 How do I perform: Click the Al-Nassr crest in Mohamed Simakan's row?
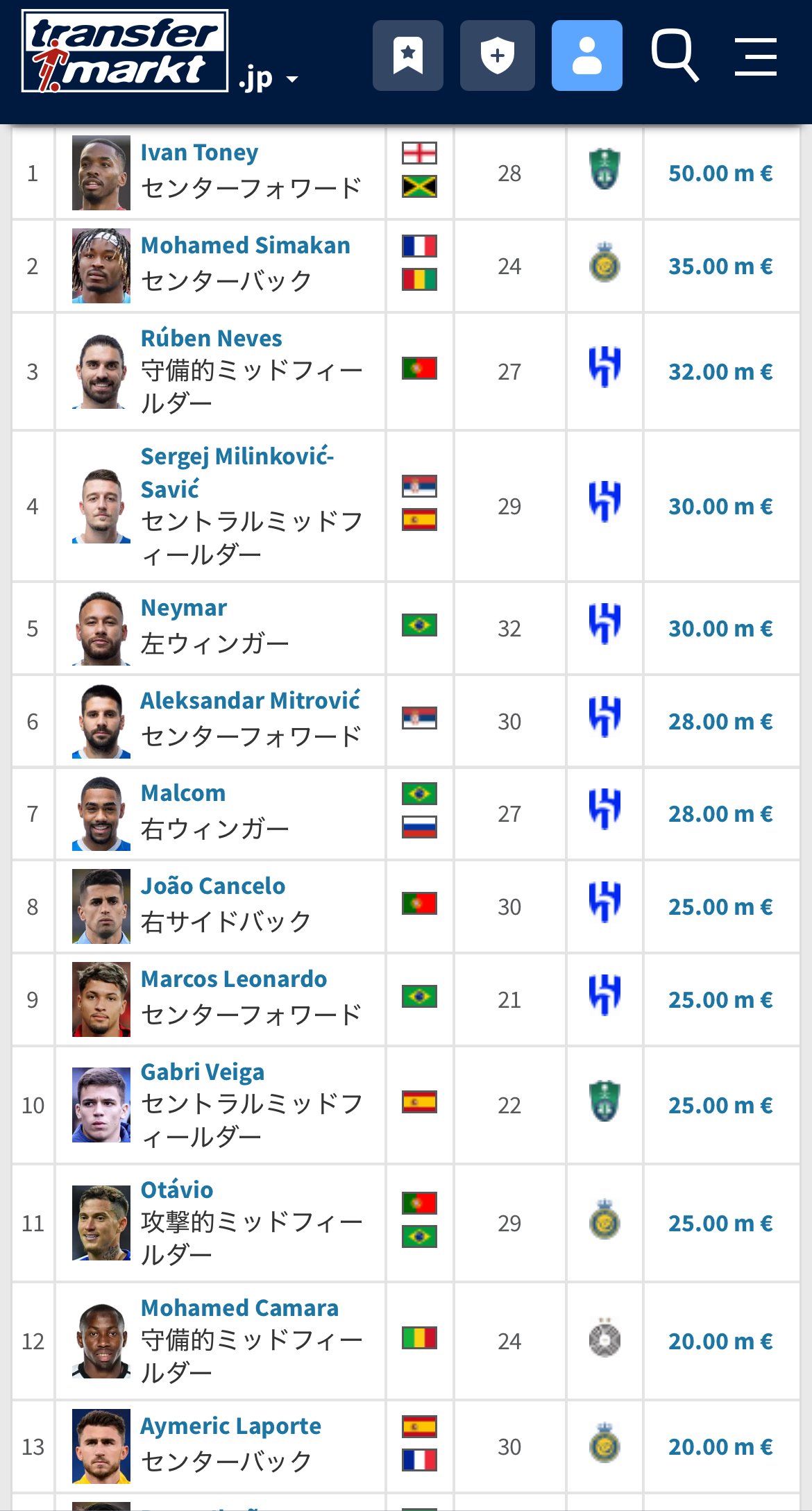click(604, 262)
